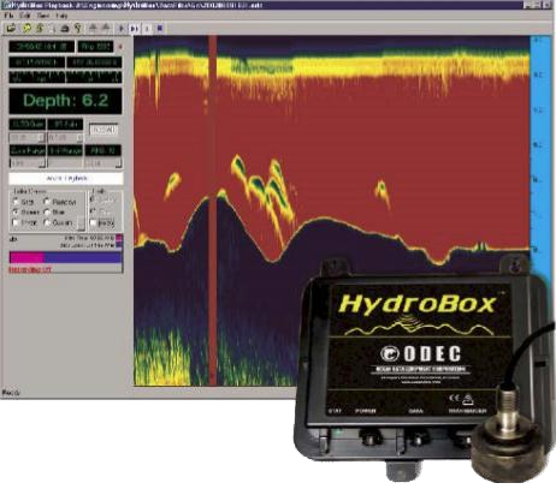Open the File menu
Screen dimensions: 556x489
(9, 16)
